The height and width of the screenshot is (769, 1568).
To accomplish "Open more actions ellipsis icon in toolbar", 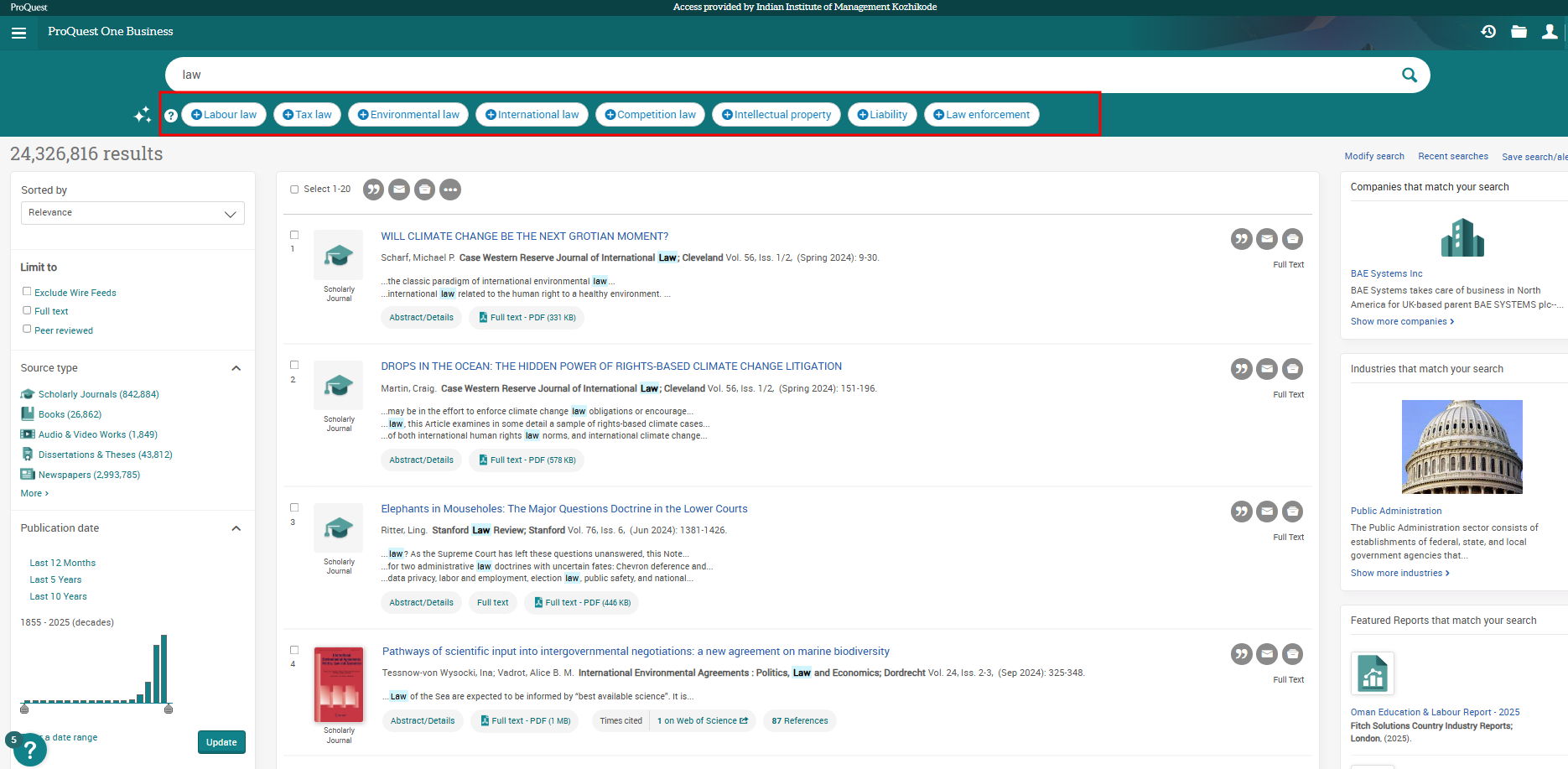I will pyautogui.click(x=450, y=190).
